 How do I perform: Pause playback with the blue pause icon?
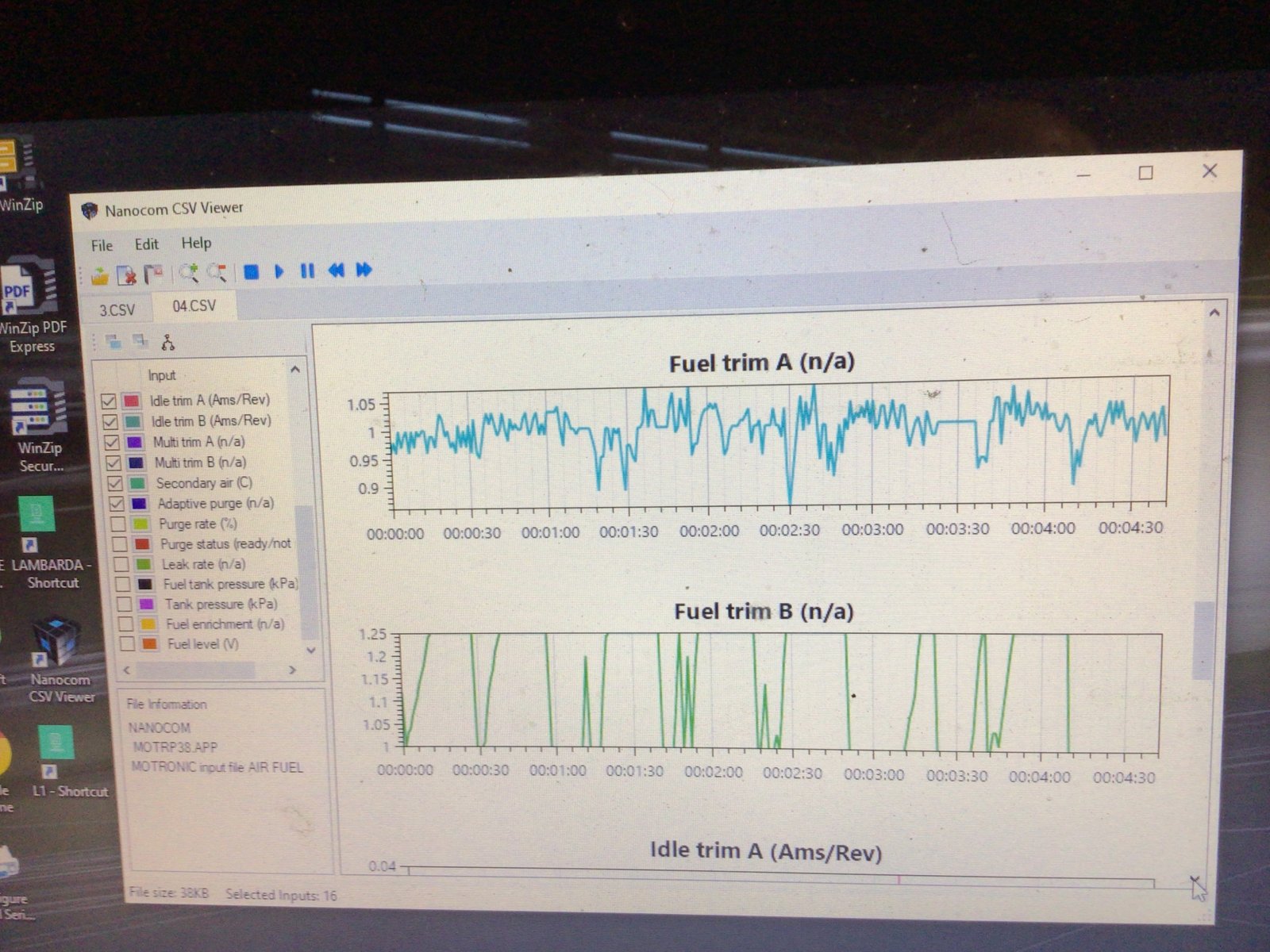pos(307,271)
